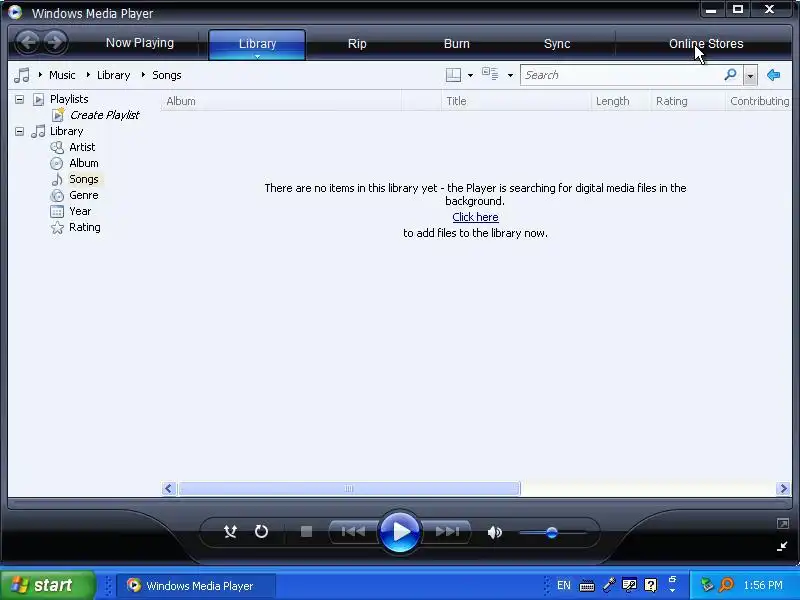This screenshot has width=800, height=600.
Task: Click the orange magnifier tray icon
Action: pos(727,584)
